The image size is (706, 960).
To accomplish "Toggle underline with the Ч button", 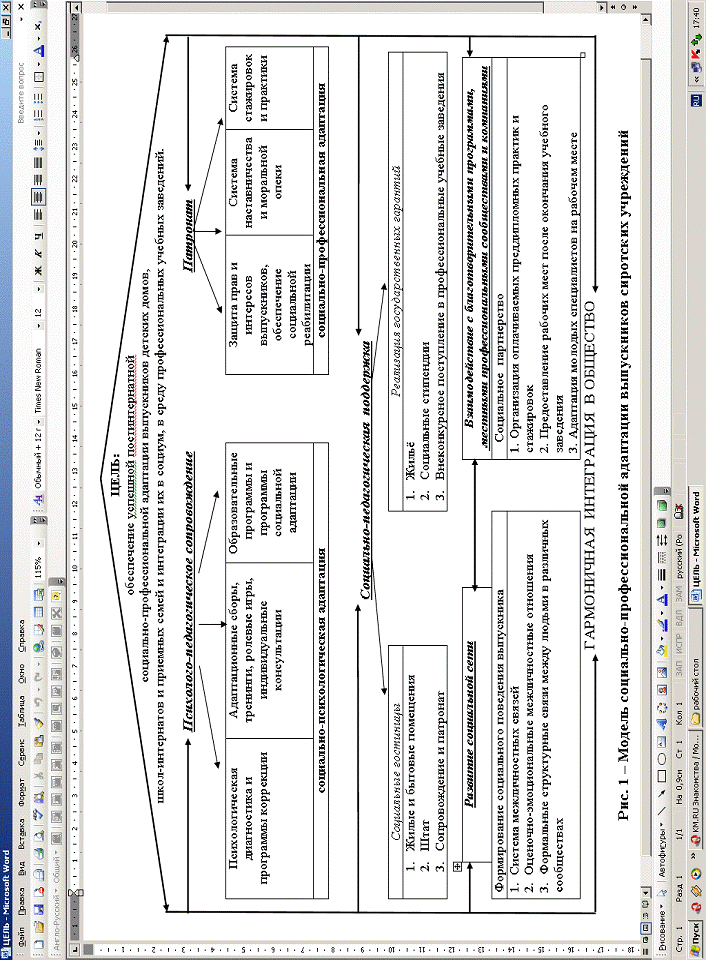I will [39, 235].
